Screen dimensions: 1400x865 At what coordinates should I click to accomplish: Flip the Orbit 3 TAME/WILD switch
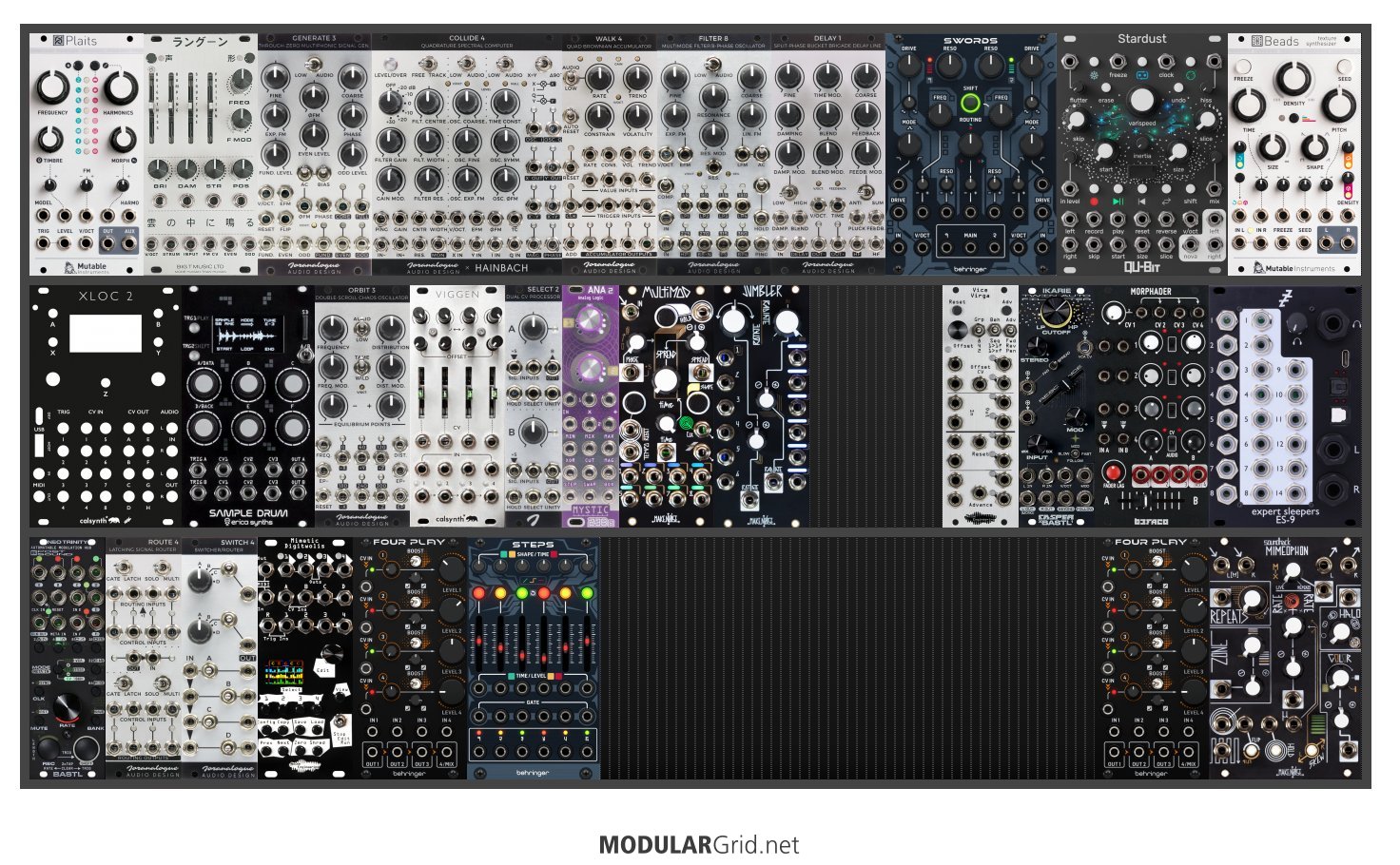[361, 365]
